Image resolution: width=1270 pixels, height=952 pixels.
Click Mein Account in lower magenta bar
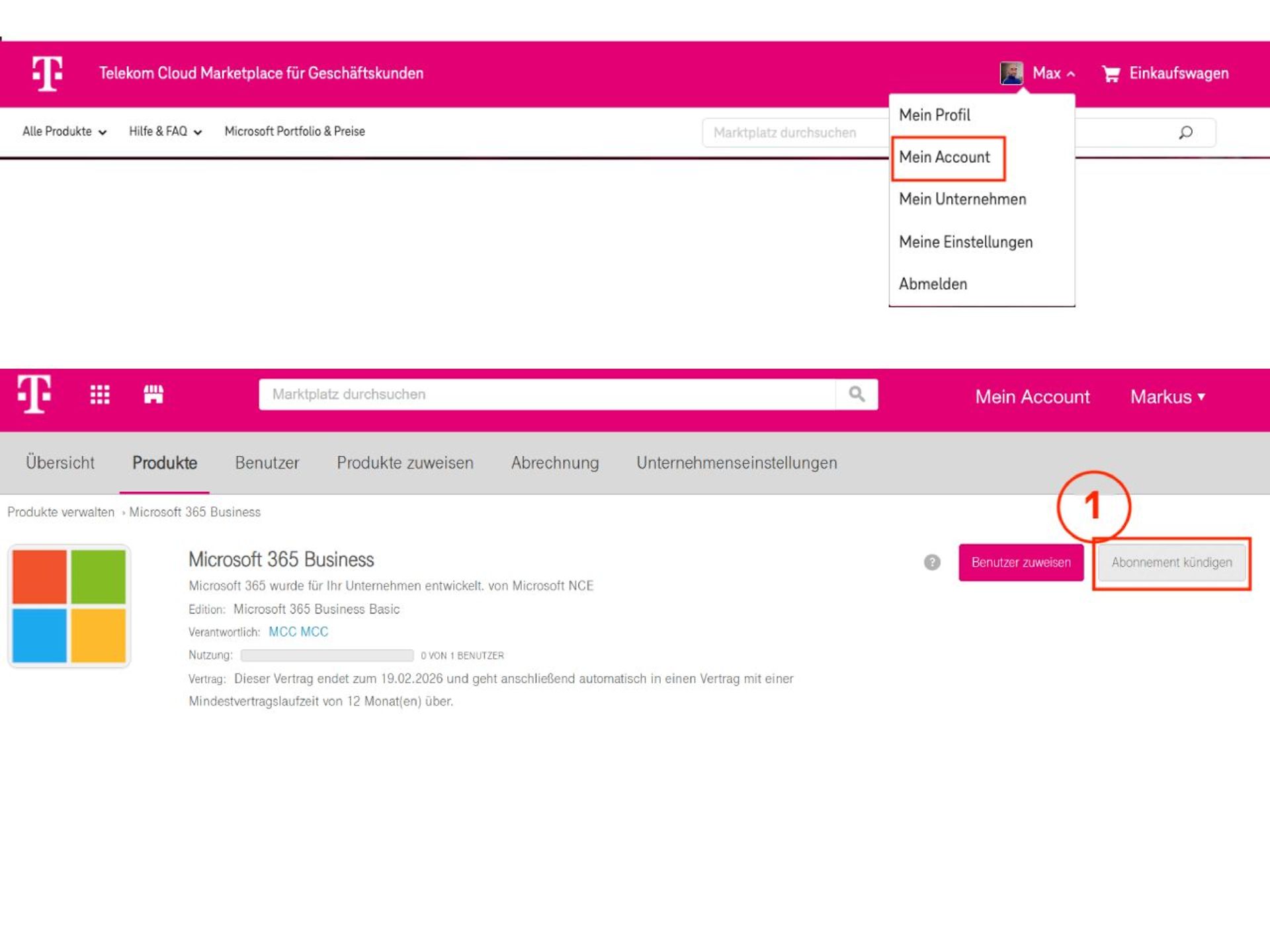(1032, 397)
